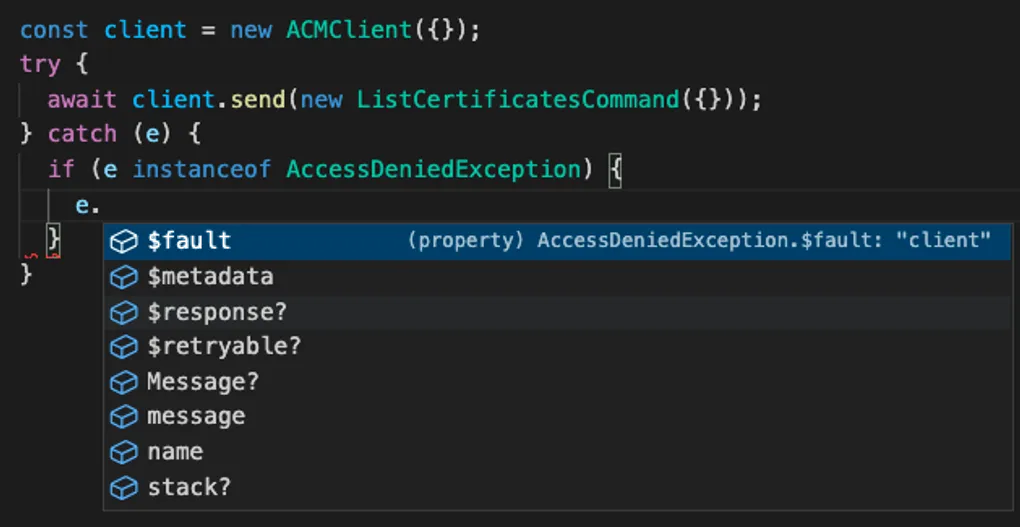Screen dimensions: 1020x527
Task: Select the $fault suggestion
Action: (190, 241)
